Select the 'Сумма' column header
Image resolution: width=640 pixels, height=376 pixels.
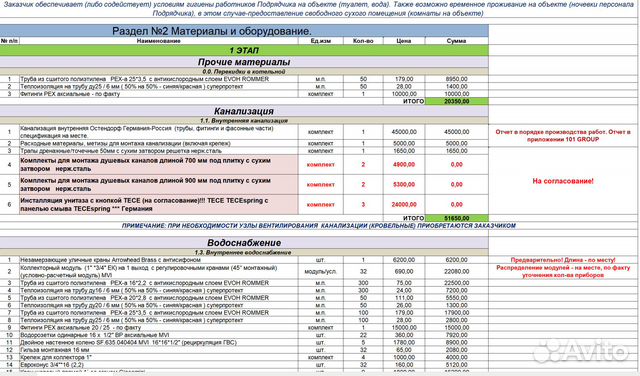pyautogui.click(x=457, y=41)
